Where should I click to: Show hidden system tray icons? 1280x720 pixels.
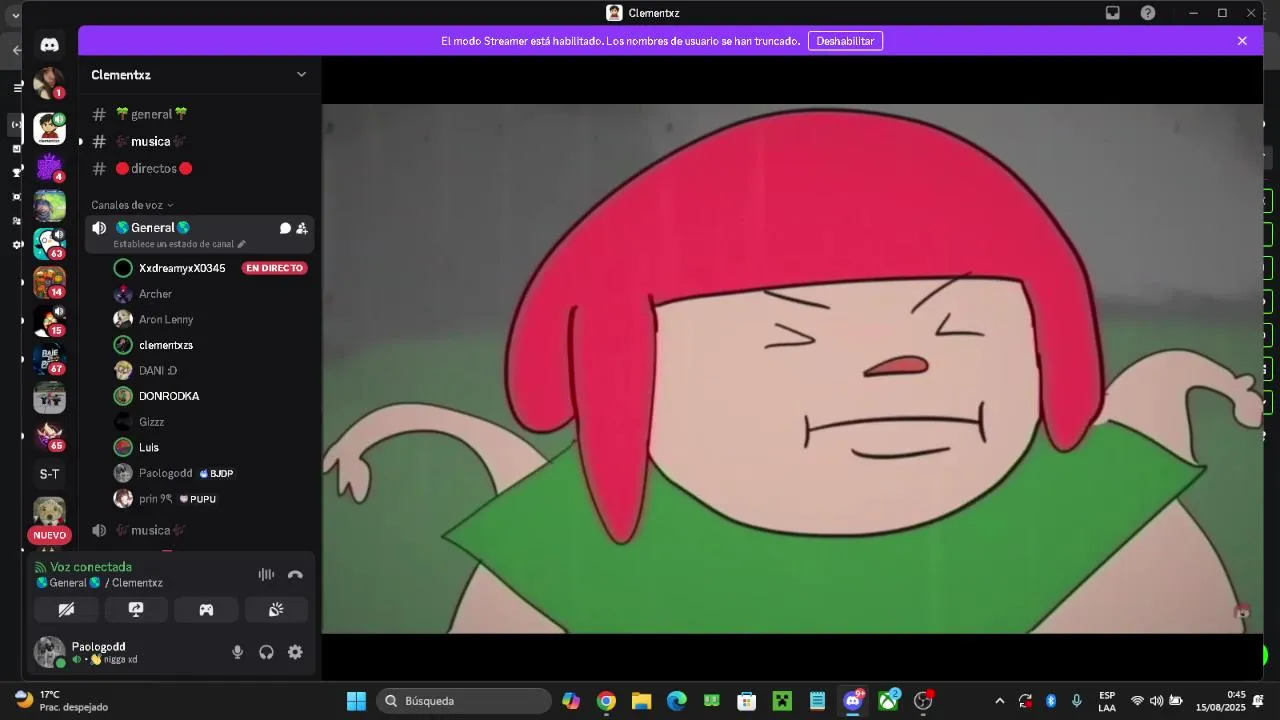click(x=999, y=701)
